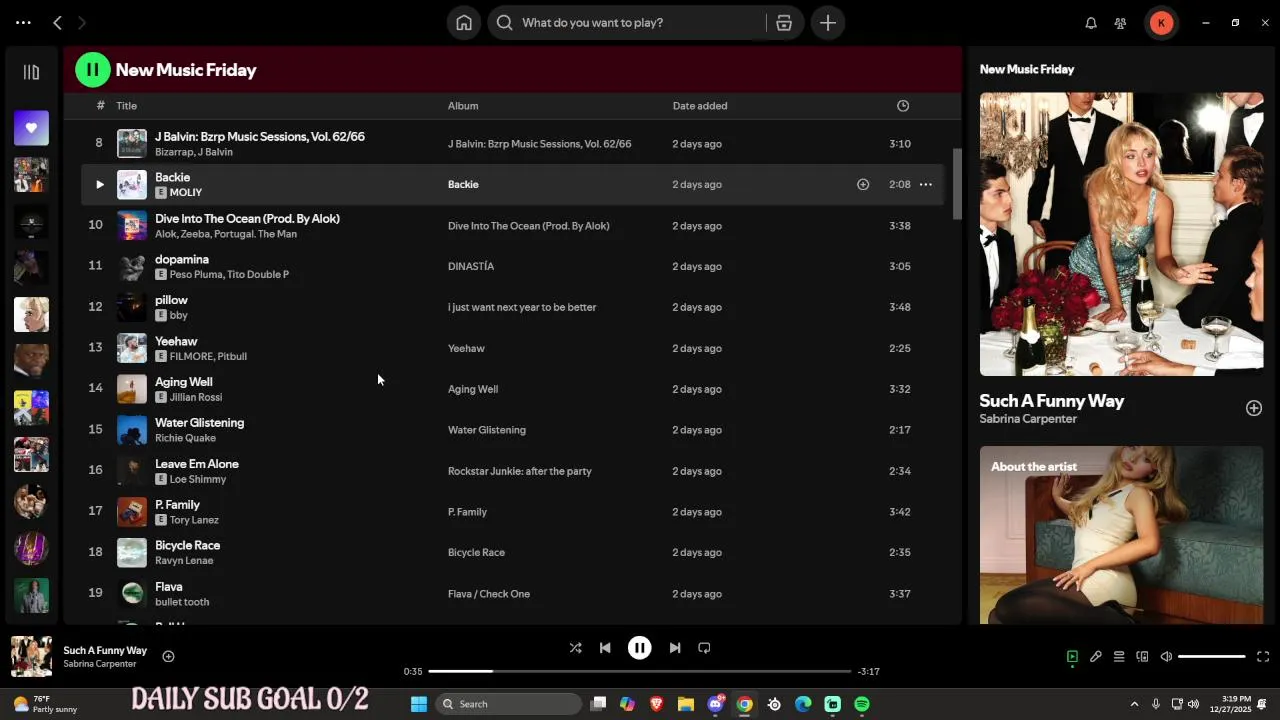Open the user profile avatar K
This screenshot has width=1280, height=720.
point(1161,23)
